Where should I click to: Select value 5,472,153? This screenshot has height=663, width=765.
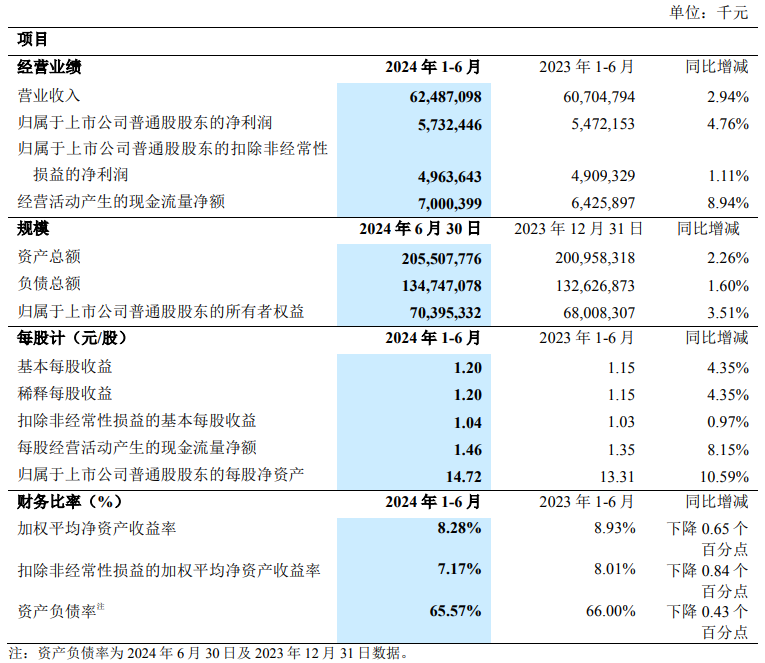603,124
